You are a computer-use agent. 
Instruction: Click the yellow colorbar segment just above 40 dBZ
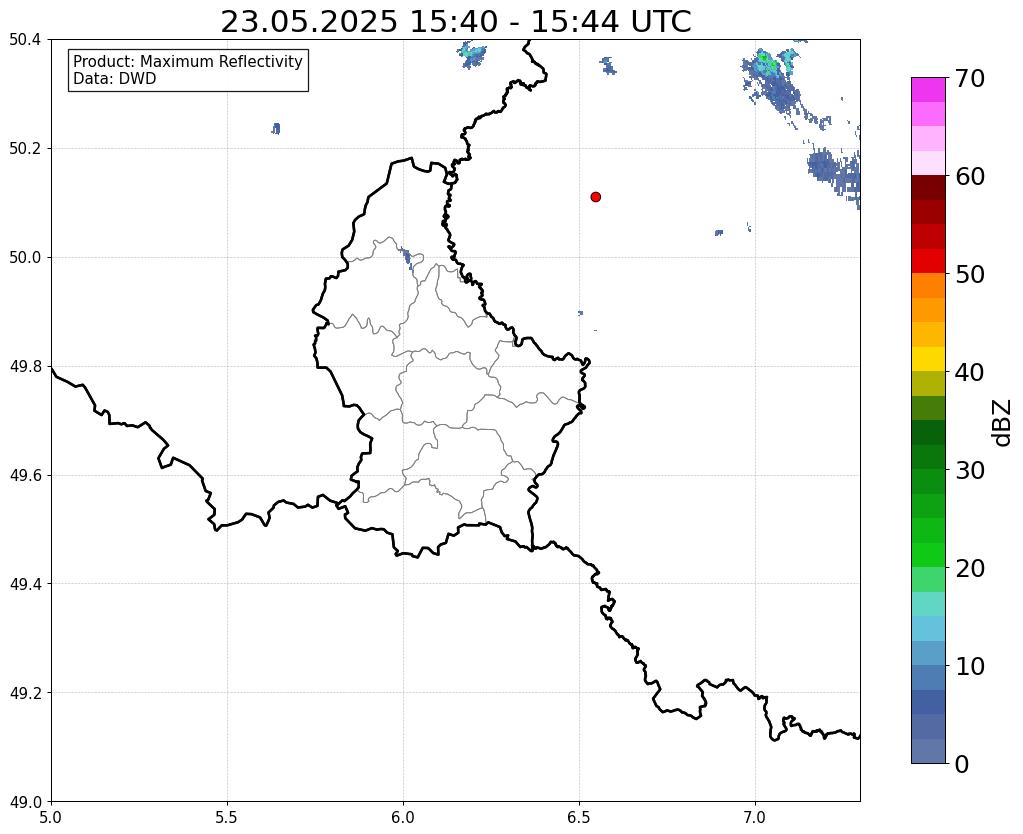coord(928,359)
